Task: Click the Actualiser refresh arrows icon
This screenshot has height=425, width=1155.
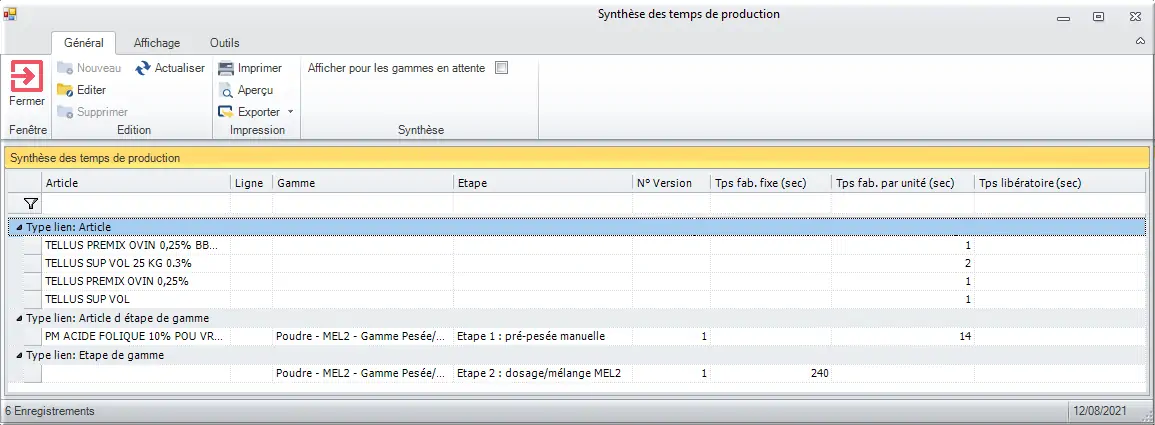Action: pos(143,68)
